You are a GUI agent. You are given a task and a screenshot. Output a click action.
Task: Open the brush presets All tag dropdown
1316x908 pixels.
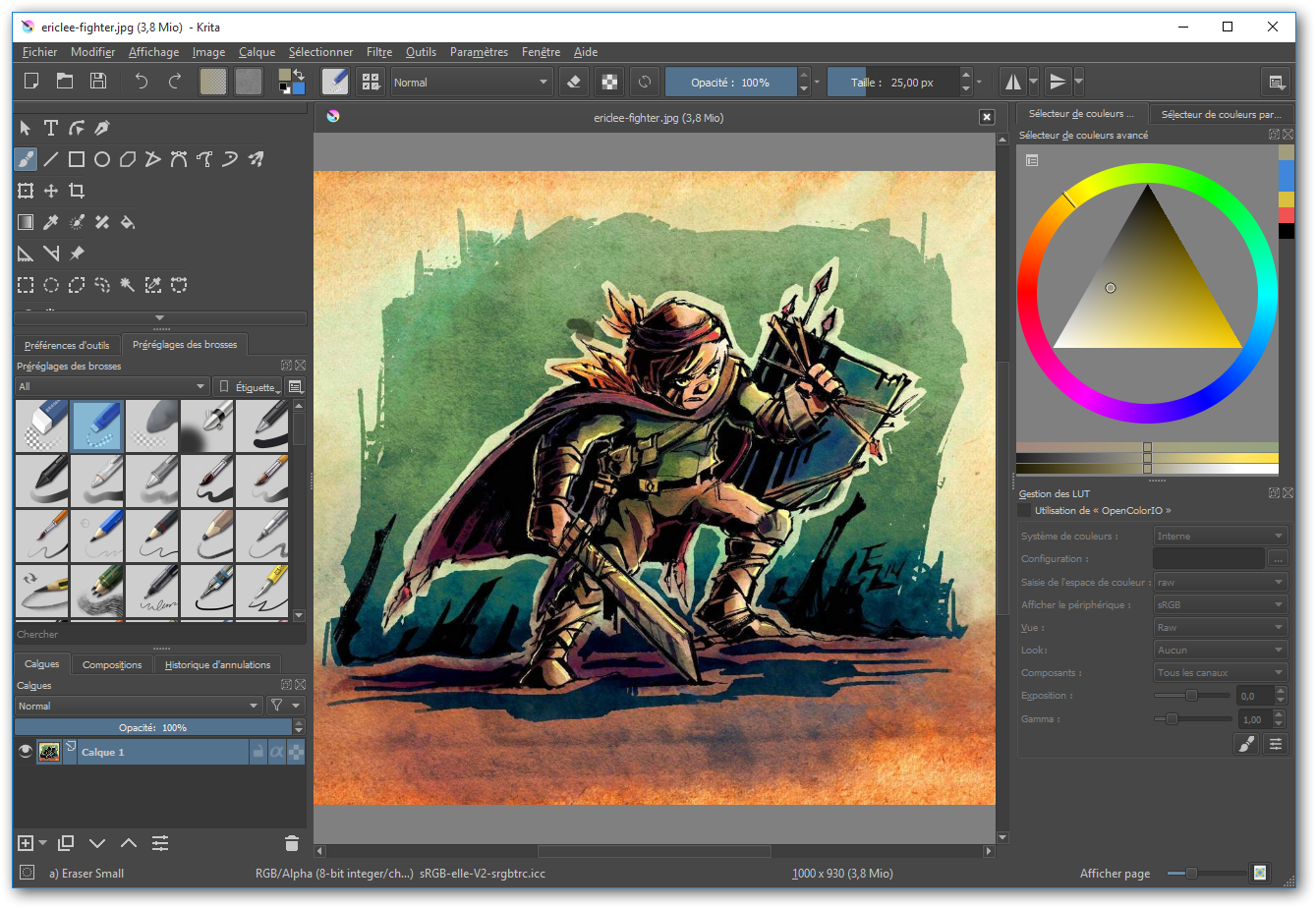(x=112, y=386)
